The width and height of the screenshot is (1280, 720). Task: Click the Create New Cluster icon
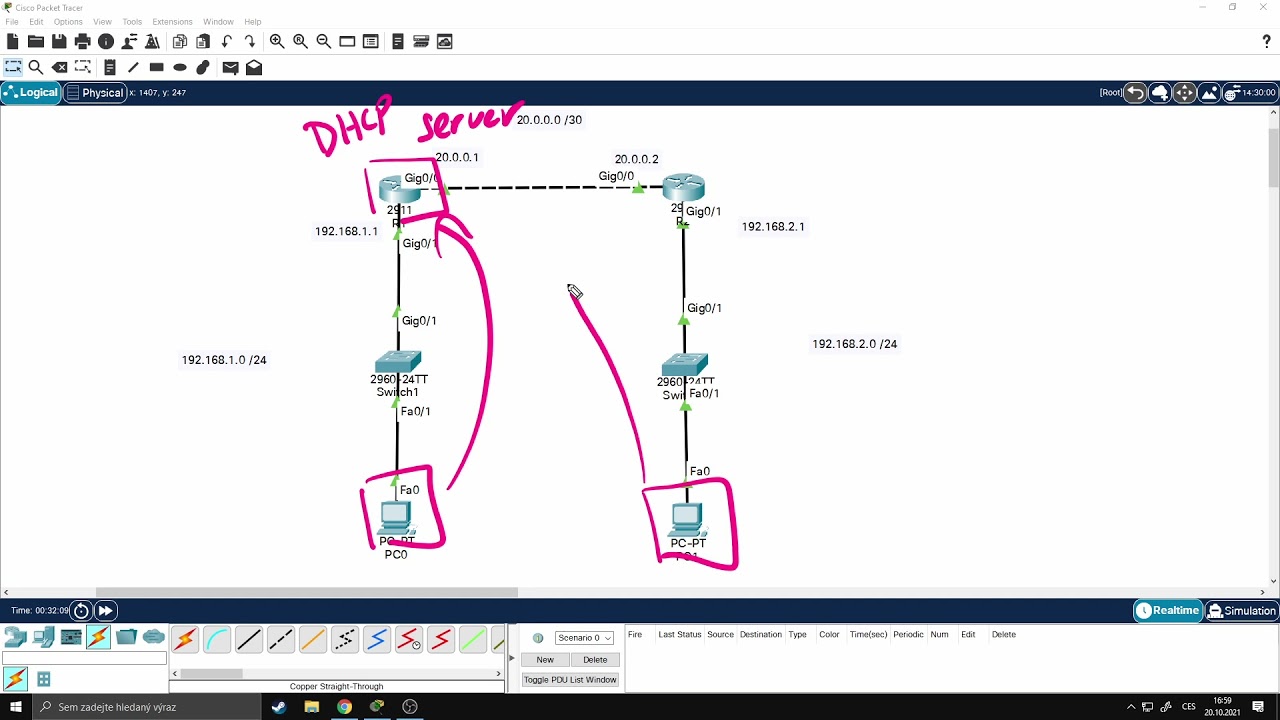pyautogui.click(x=1160, y=93)
